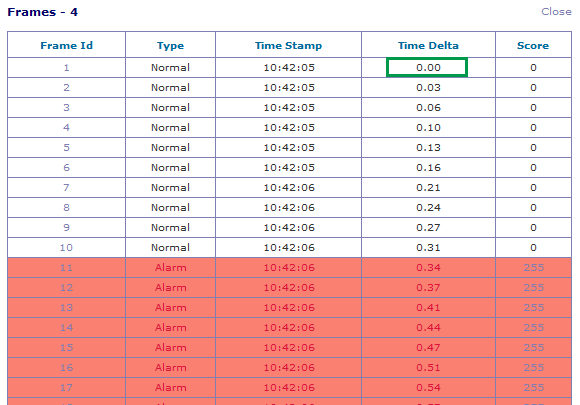Select the 0.16 time delta cell
The image size is (580, 405).
click(x=428, y=168)
